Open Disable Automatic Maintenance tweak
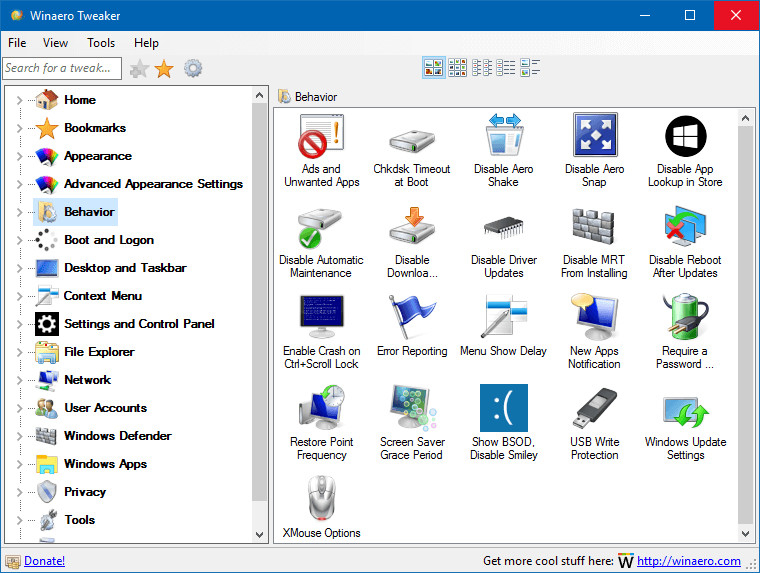Viewport: 760px width, 573px height. coord(321,241)
